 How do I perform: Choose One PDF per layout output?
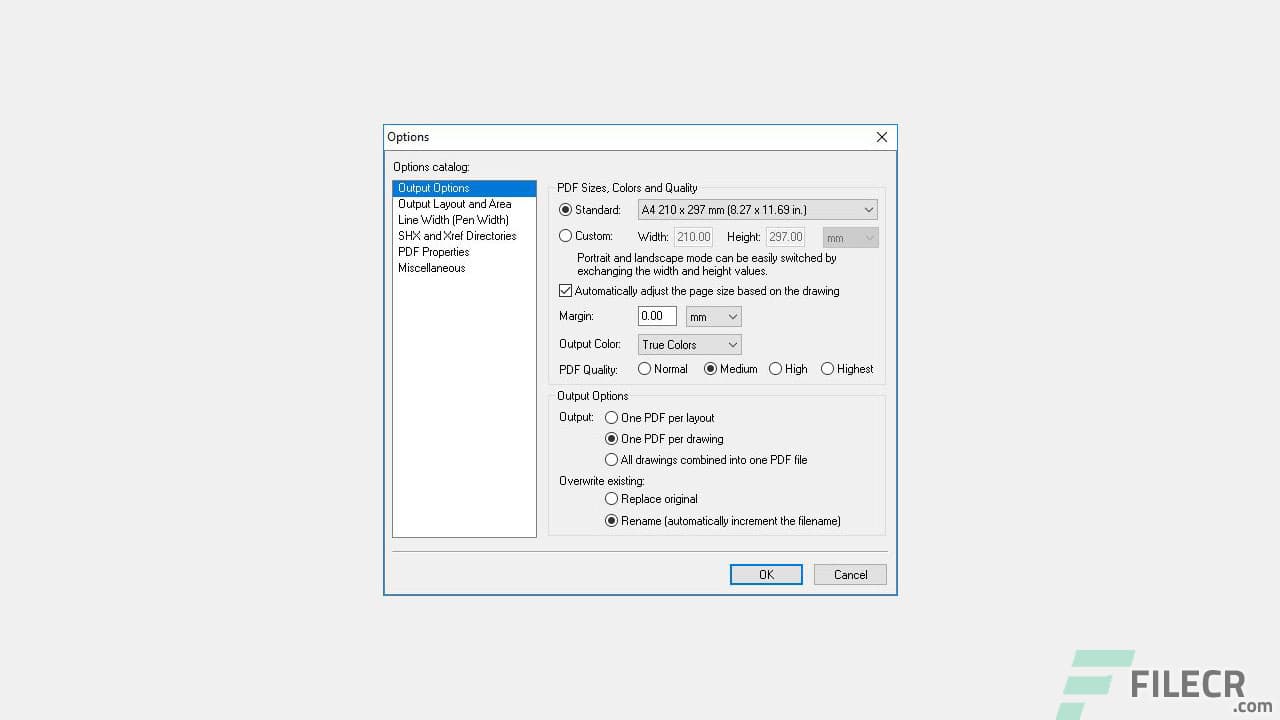click(611, 418)
